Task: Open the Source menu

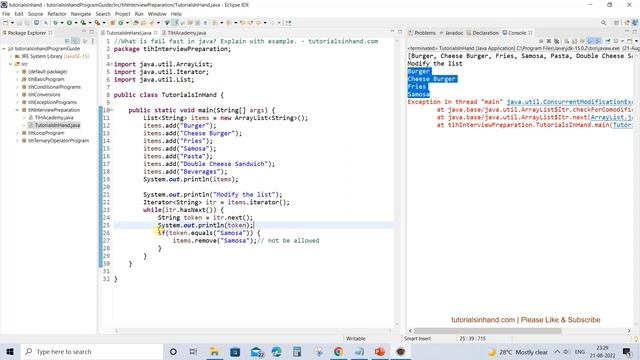Action: pyautogui.click(x=35, y=14)
